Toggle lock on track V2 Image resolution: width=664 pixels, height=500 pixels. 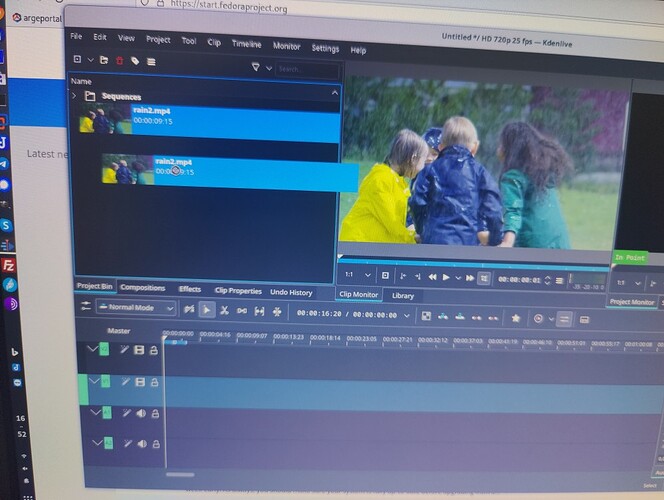[153, 350]
